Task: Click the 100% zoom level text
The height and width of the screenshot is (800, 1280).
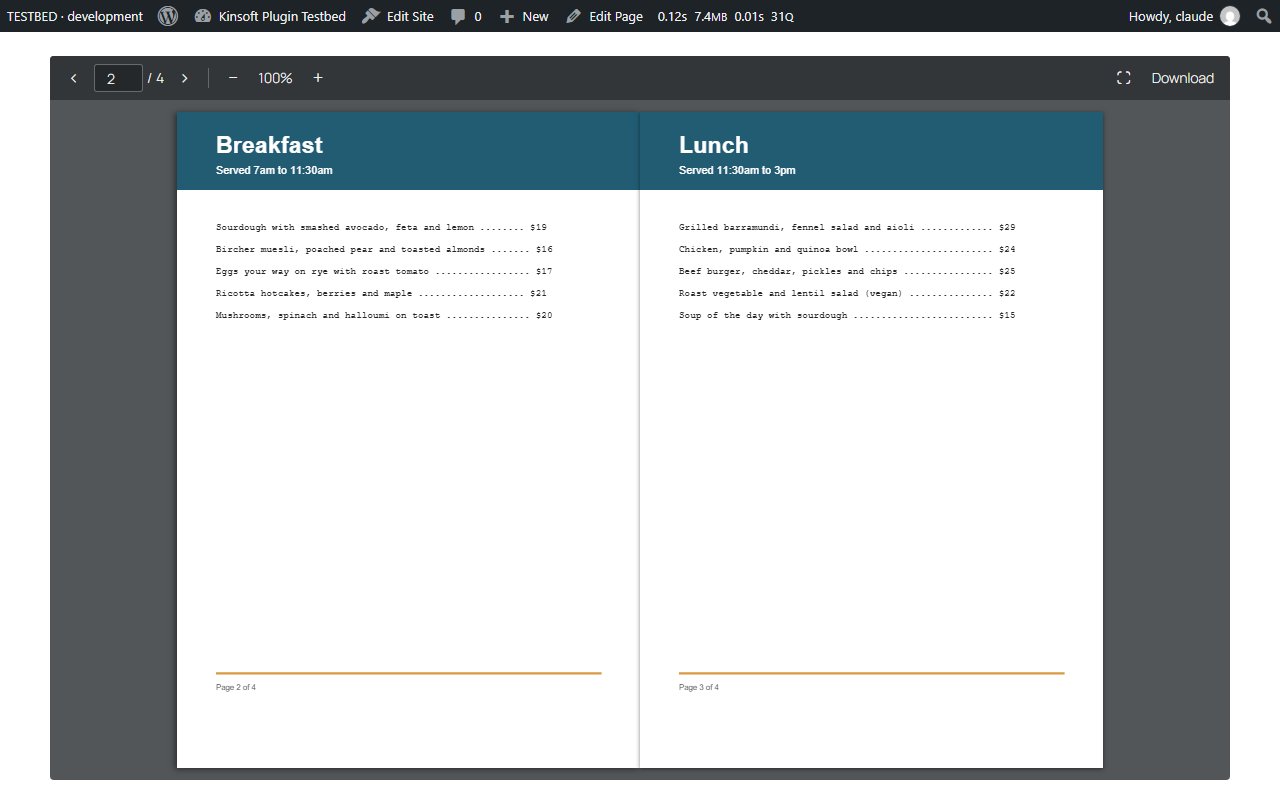Action: click(275, 78)
